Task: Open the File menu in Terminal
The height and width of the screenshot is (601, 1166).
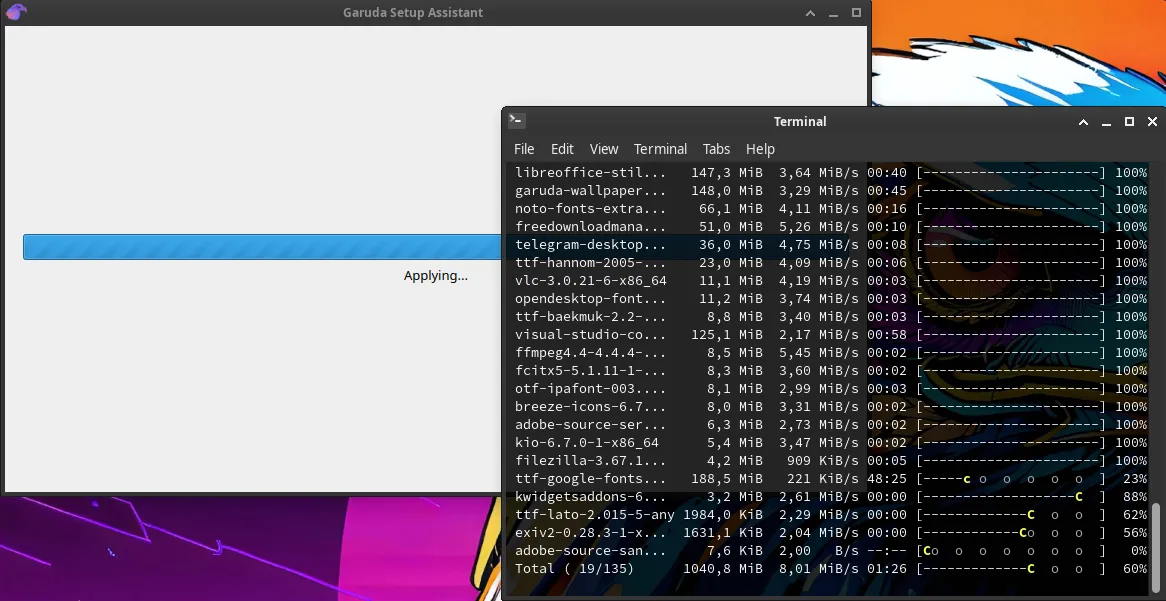Action: pyautogui.click(x=524, y=149)
